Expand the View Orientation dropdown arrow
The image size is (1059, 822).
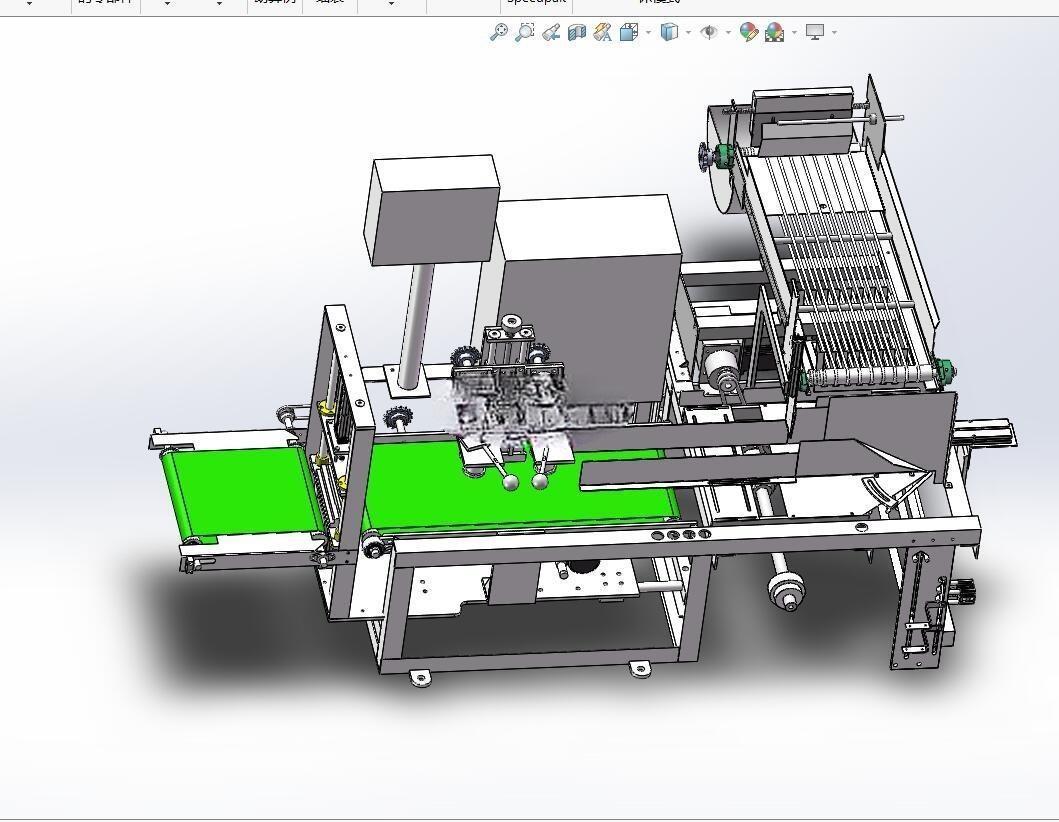pyautogui.click(x=648, y=32)
